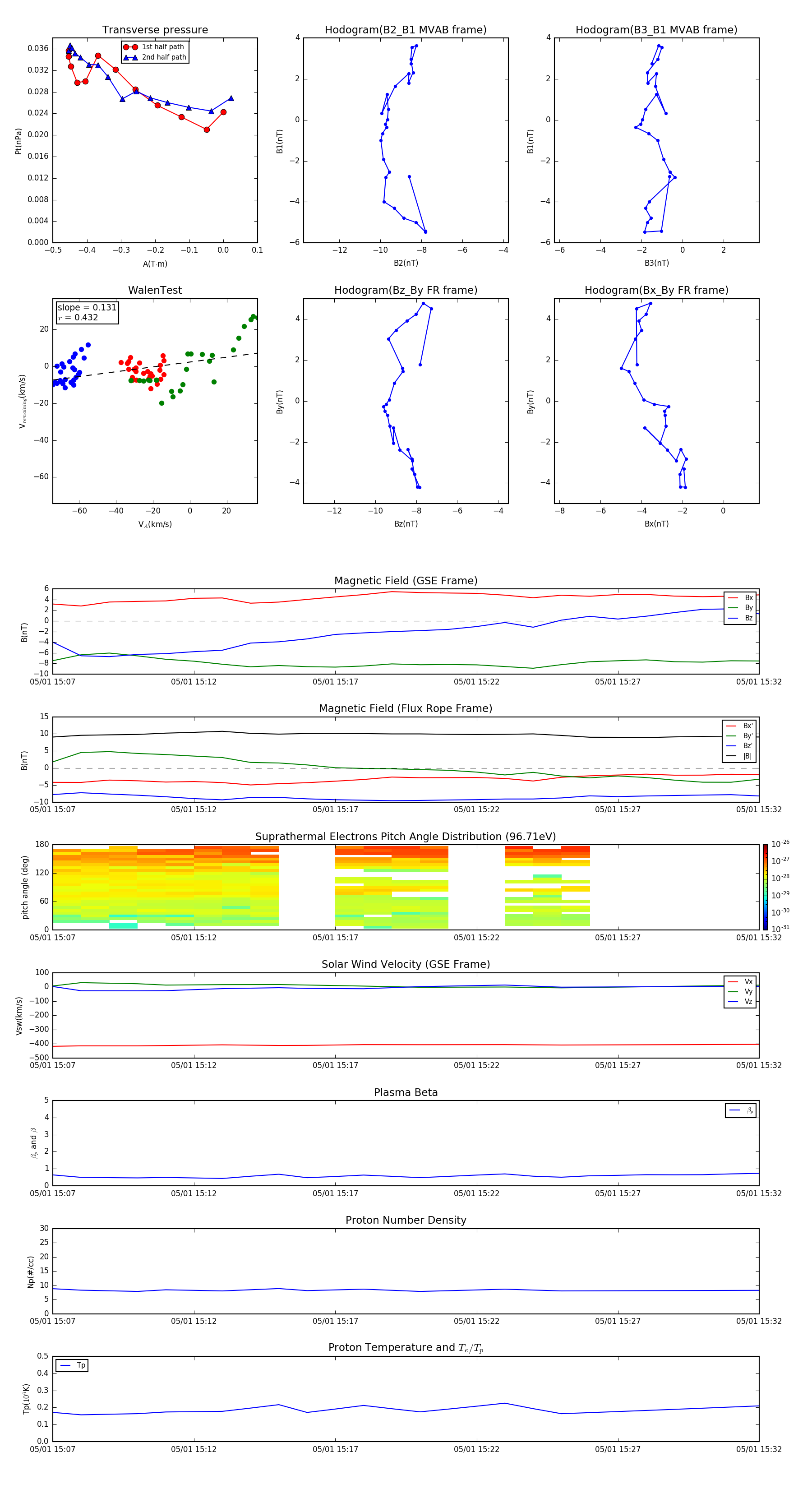The width and height of the screenshot is (812, 1489).
Task: Click the "Tp(10^6K)" y-axis label
Action: point(26,1399)
